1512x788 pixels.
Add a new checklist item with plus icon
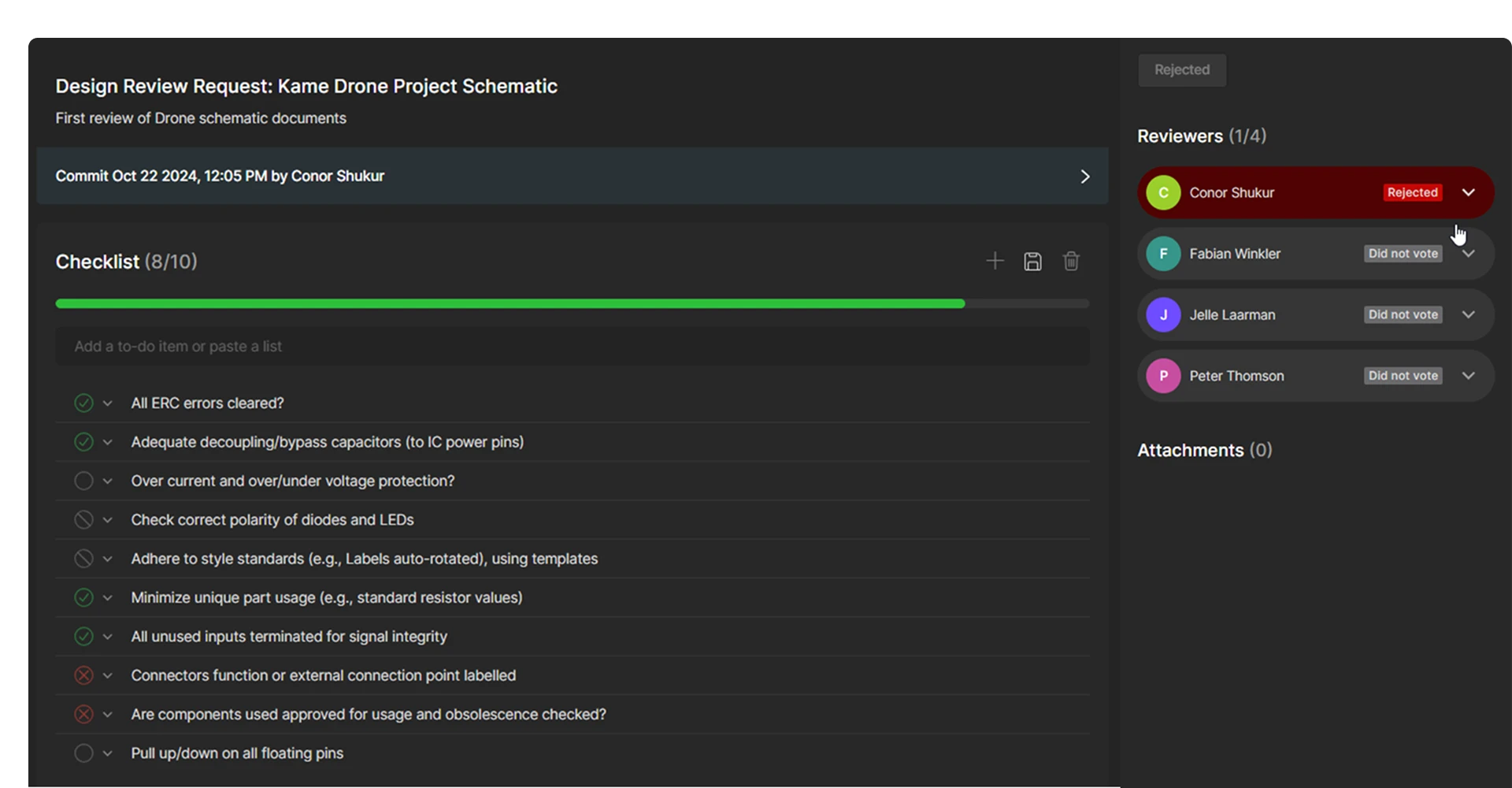[995, 261]
